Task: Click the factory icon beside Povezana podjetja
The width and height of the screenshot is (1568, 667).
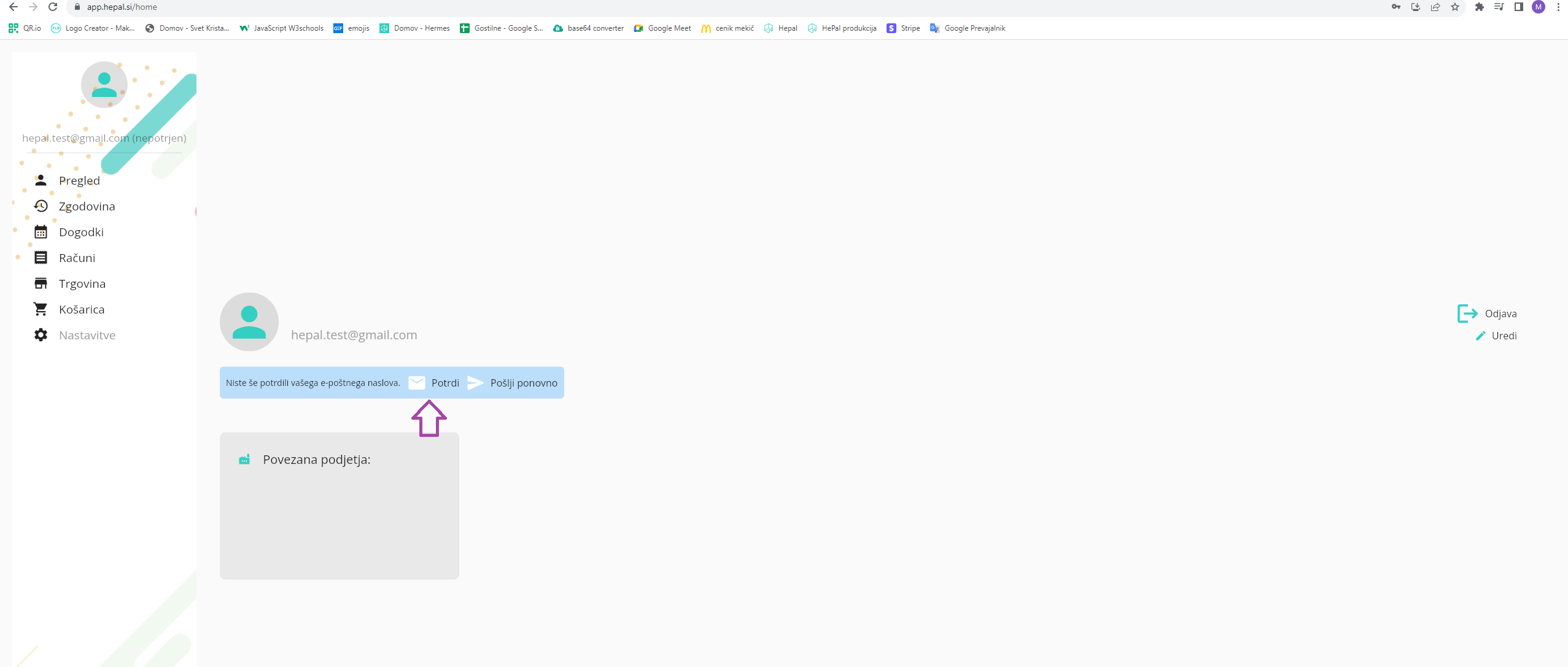Action: tap(244, 460)
